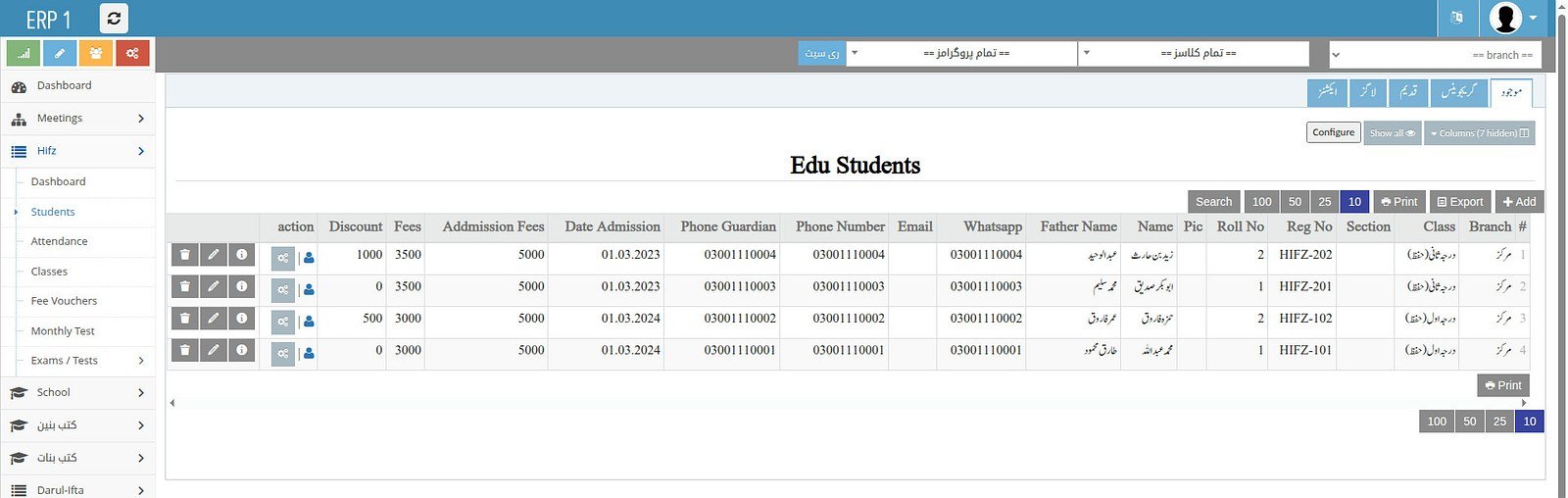Show 25 rows using bottom page-size button

pos(1499,422)
